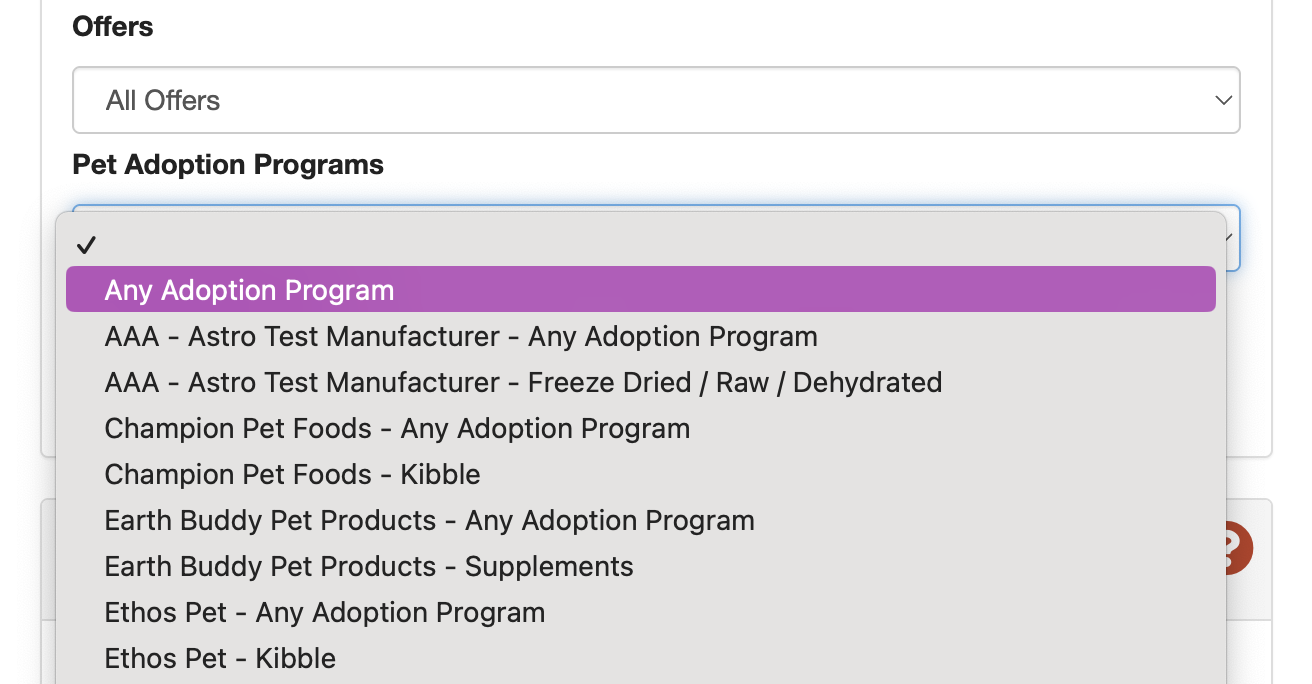Click the word Supplements in the Earth Buddy entry

click(x=549, y=566)
